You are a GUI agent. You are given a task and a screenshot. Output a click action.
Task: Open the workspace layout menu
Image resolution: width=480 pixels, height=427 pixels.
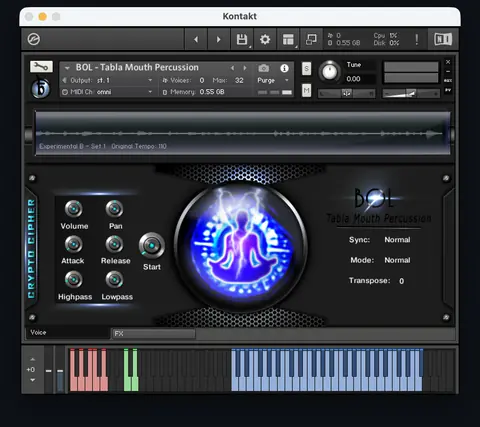(x=288, y=39)
